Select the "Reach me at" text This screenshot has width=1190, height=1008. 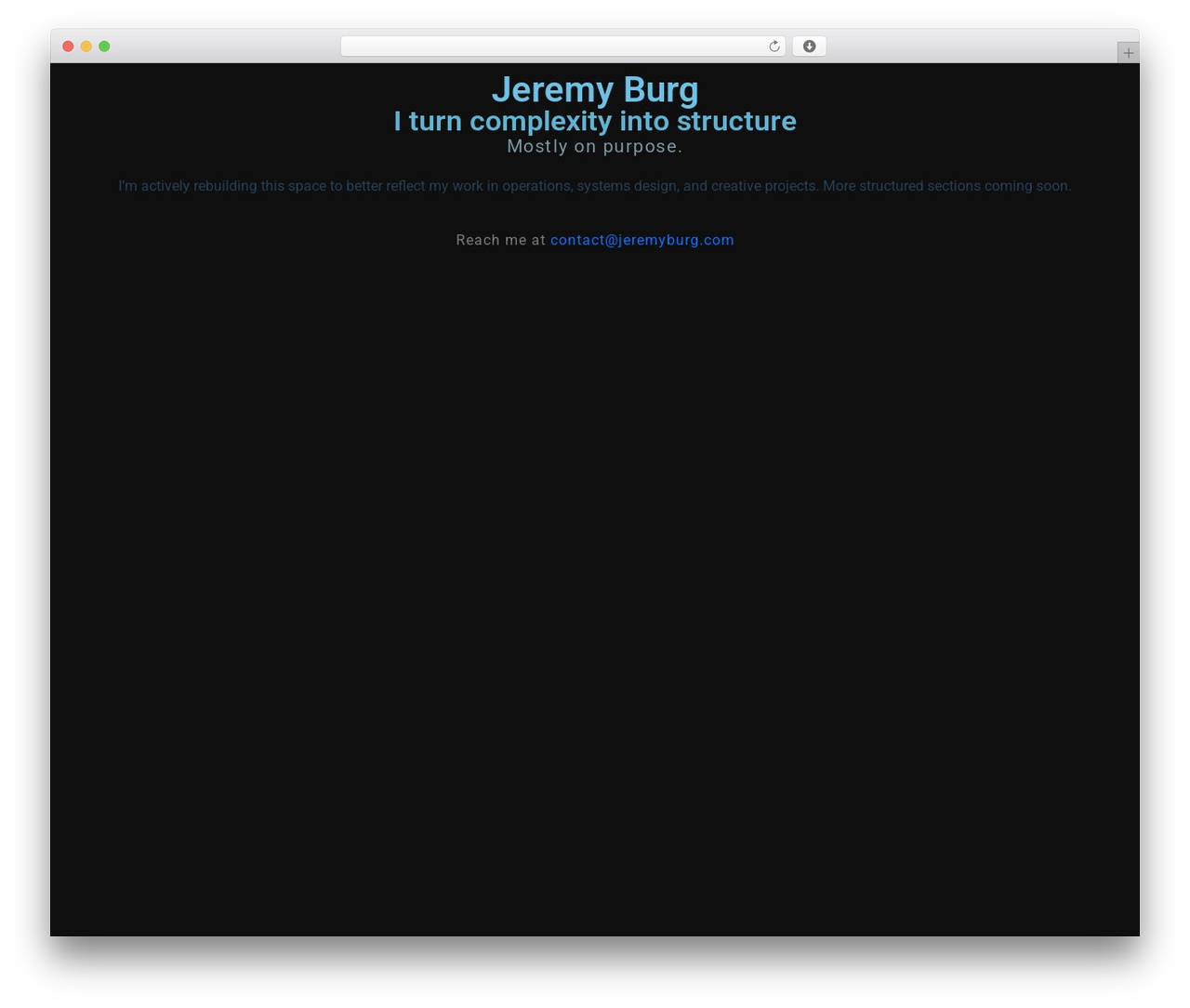[x=501, y=240]
